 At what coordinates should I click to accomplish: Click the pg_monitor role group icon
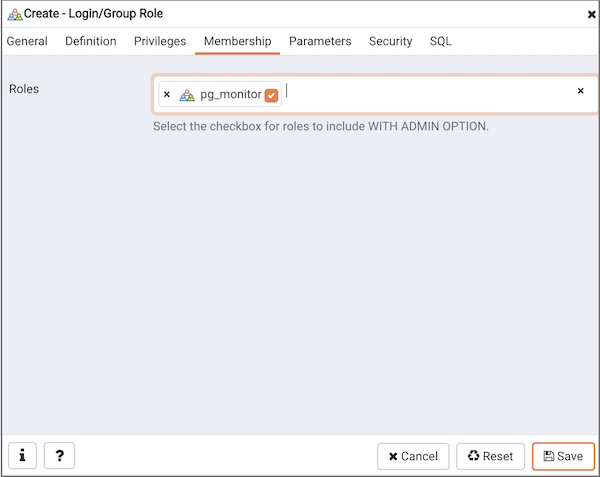point(187,94)
